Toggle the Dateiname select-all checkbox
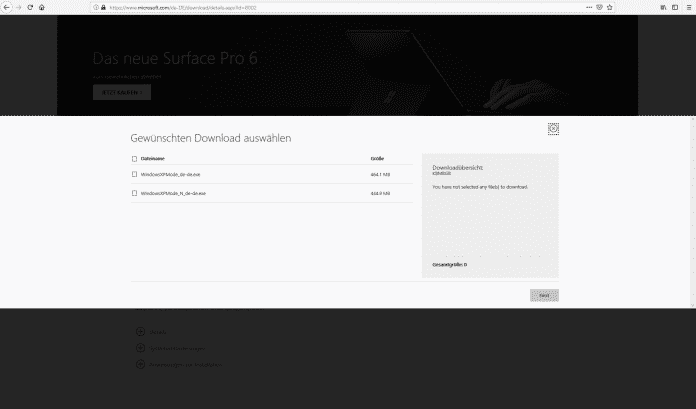This screenshot has height=409, width=696. click(135, 158)
